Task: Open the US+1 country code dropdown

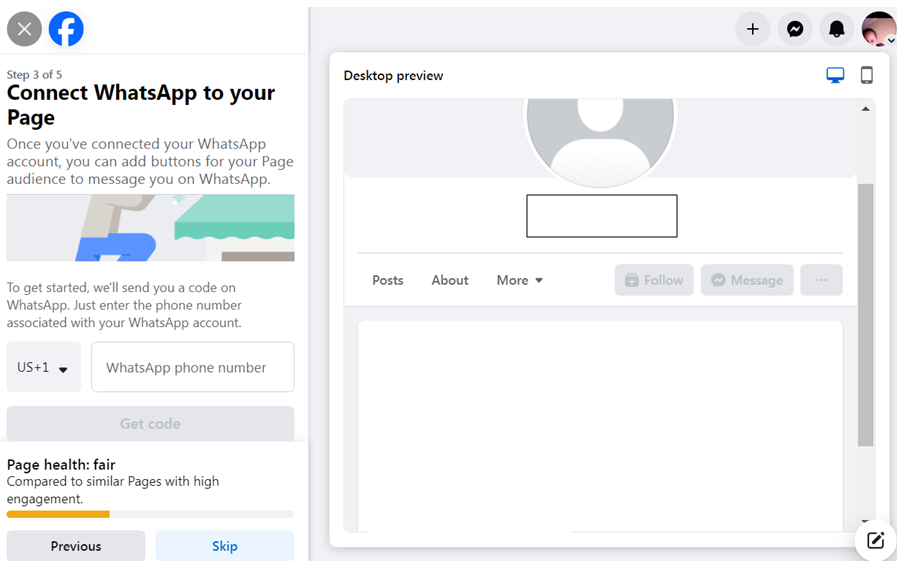Action: point(43,367)
